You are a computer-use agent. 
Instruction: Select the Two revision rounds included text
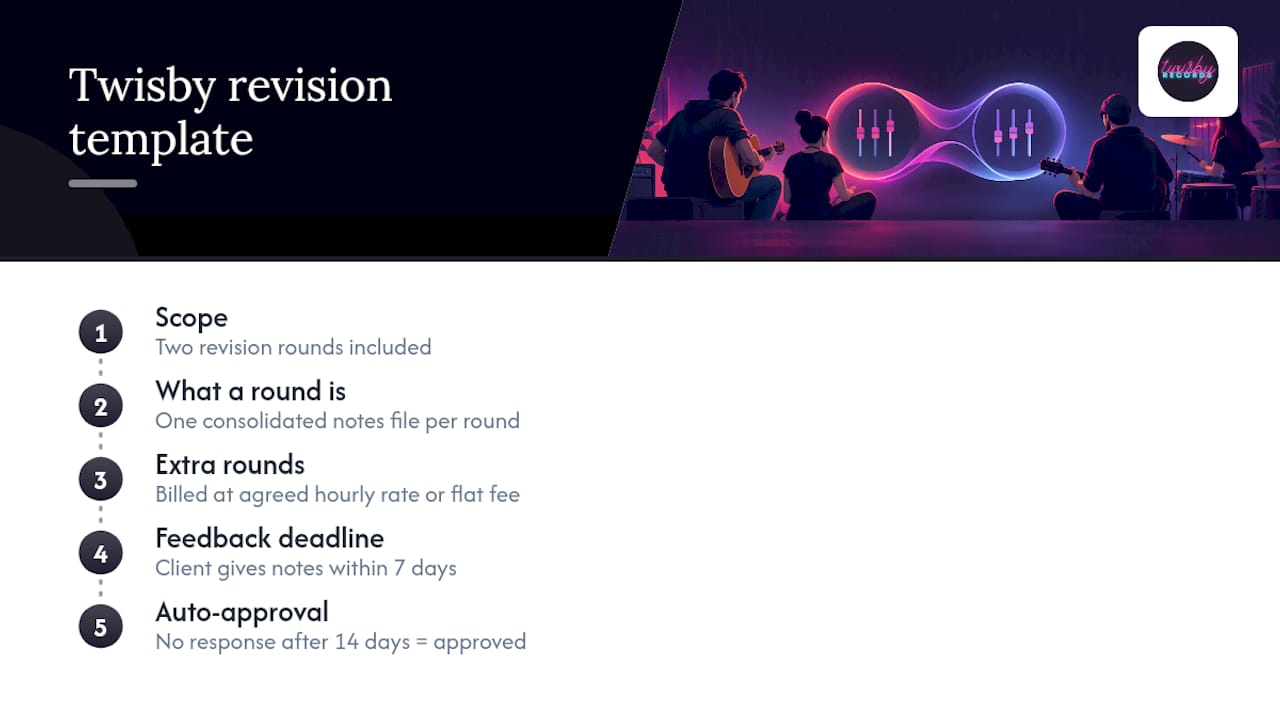[293, 347]
